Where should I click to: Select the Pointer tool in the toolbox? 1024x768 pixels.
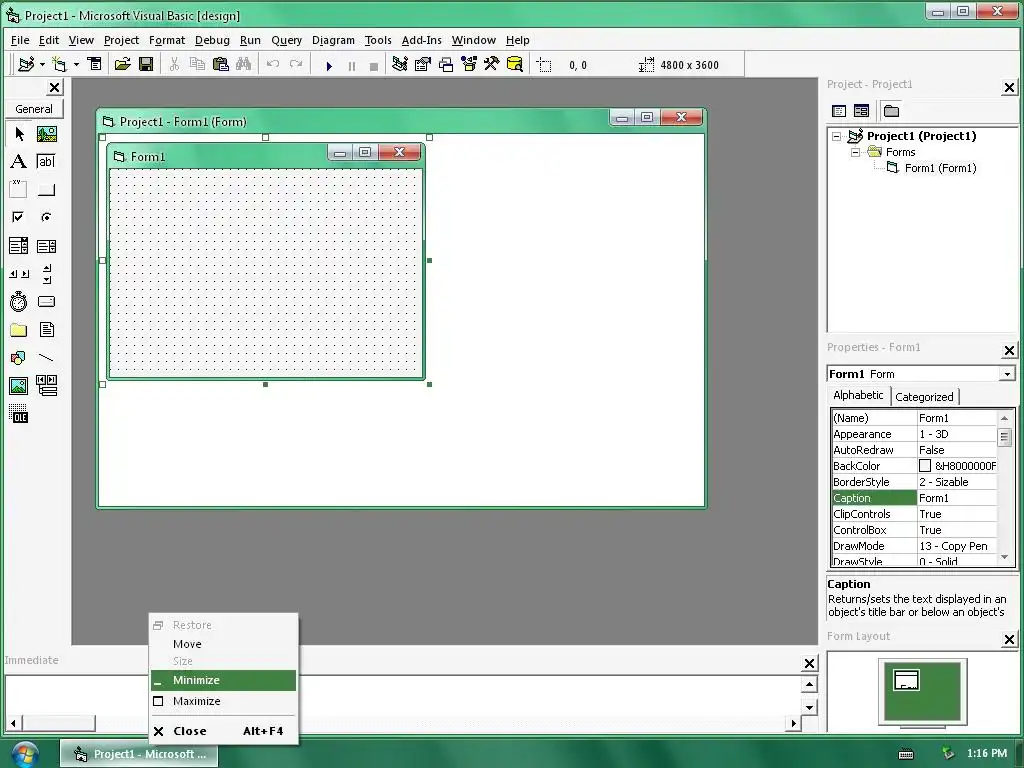[x=19, y=135]
